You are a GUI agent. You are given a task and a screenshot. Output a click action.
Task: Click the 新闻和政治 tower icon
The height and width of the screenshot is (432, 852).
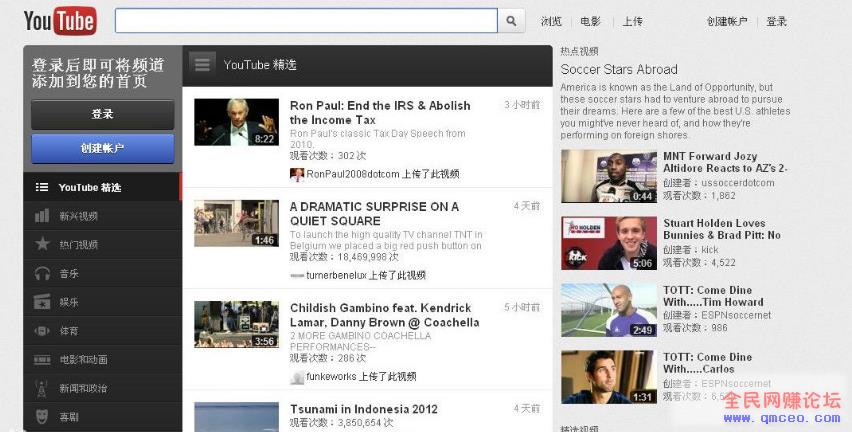coord(42,388)
